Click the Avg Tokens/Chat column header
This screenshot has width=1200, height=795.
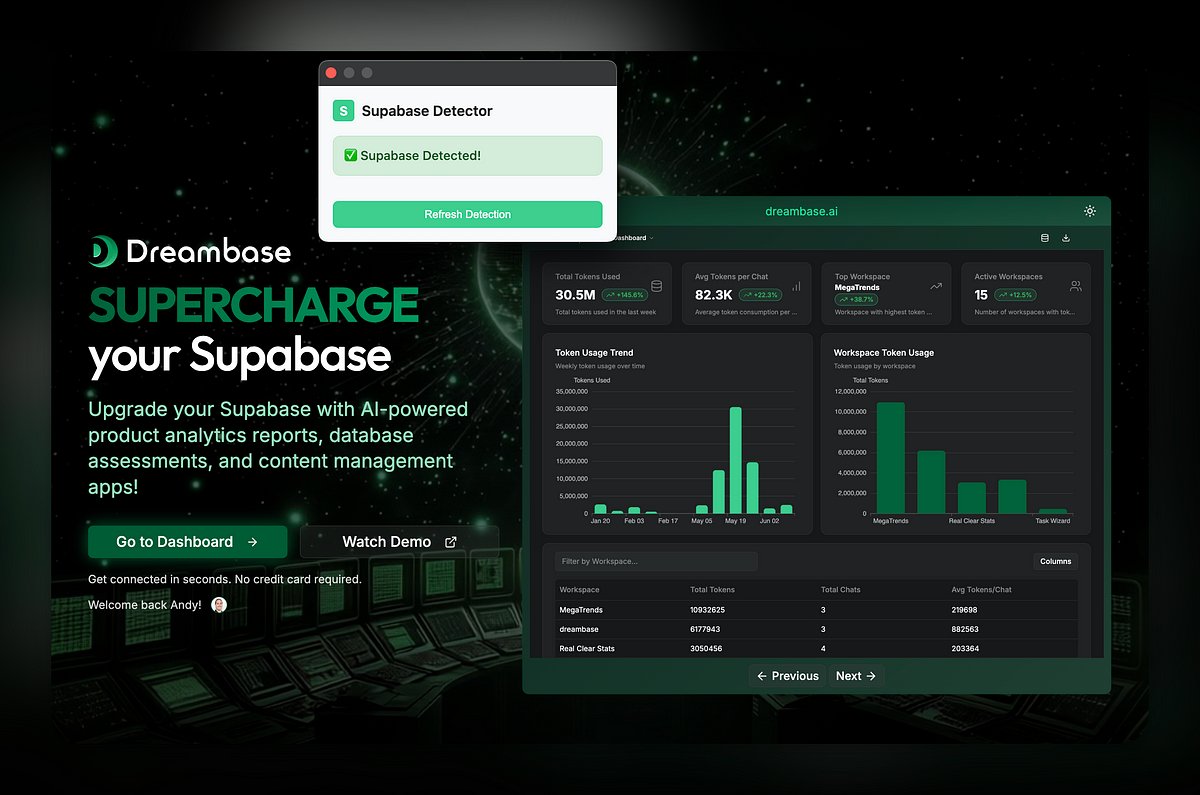point(982,590)
